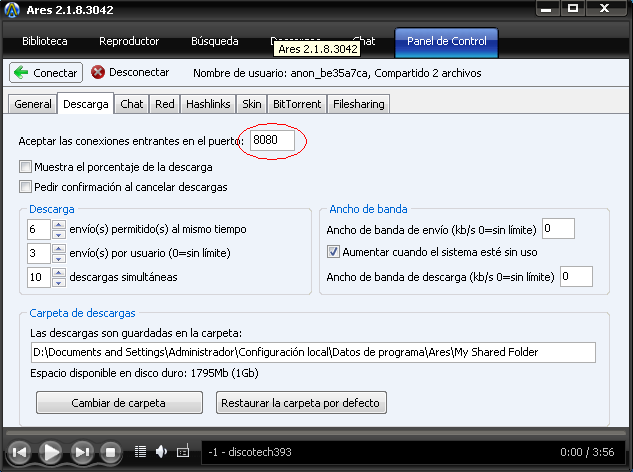
Task: Click the Nombre de usuario status text
Action: (x=337, y=73)
